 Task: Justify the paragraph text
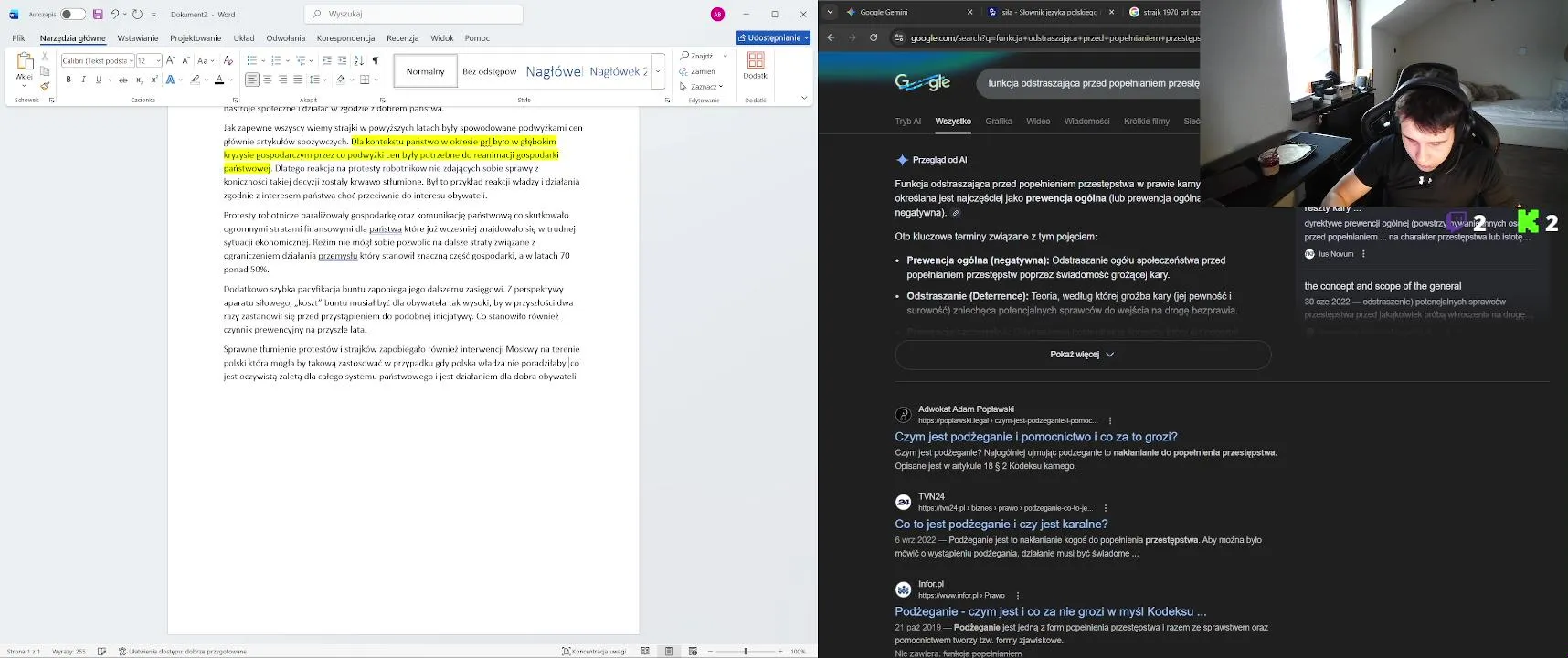tap(297, 80)
